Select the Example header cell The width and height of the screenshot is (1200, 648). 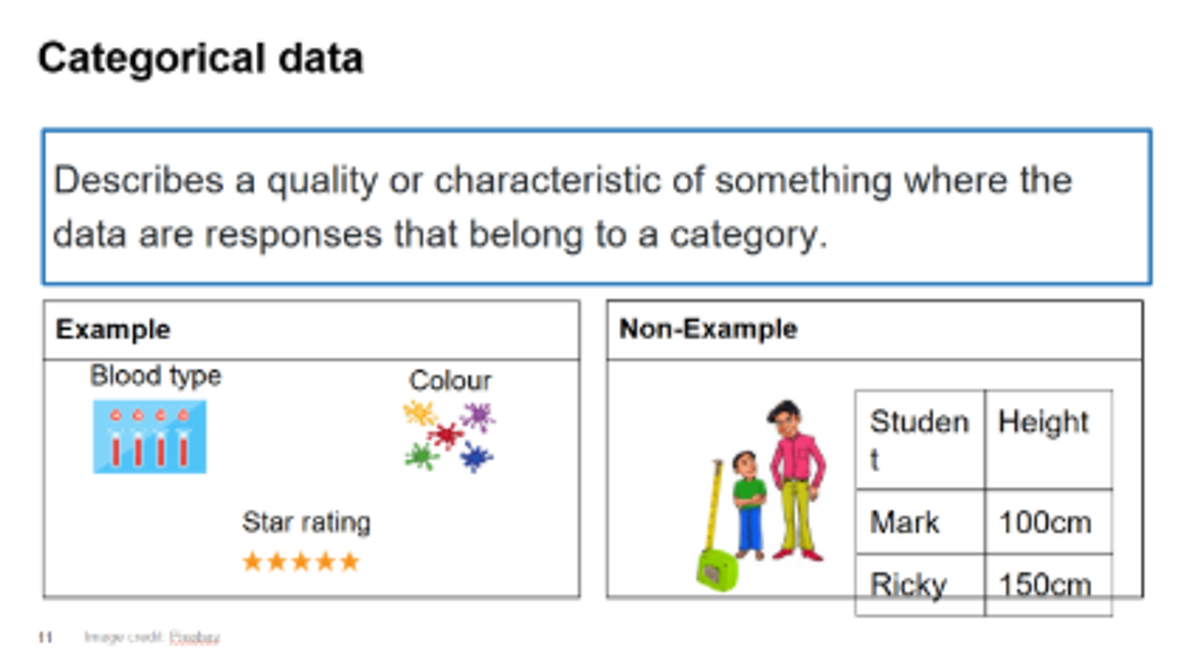point(311,330)
